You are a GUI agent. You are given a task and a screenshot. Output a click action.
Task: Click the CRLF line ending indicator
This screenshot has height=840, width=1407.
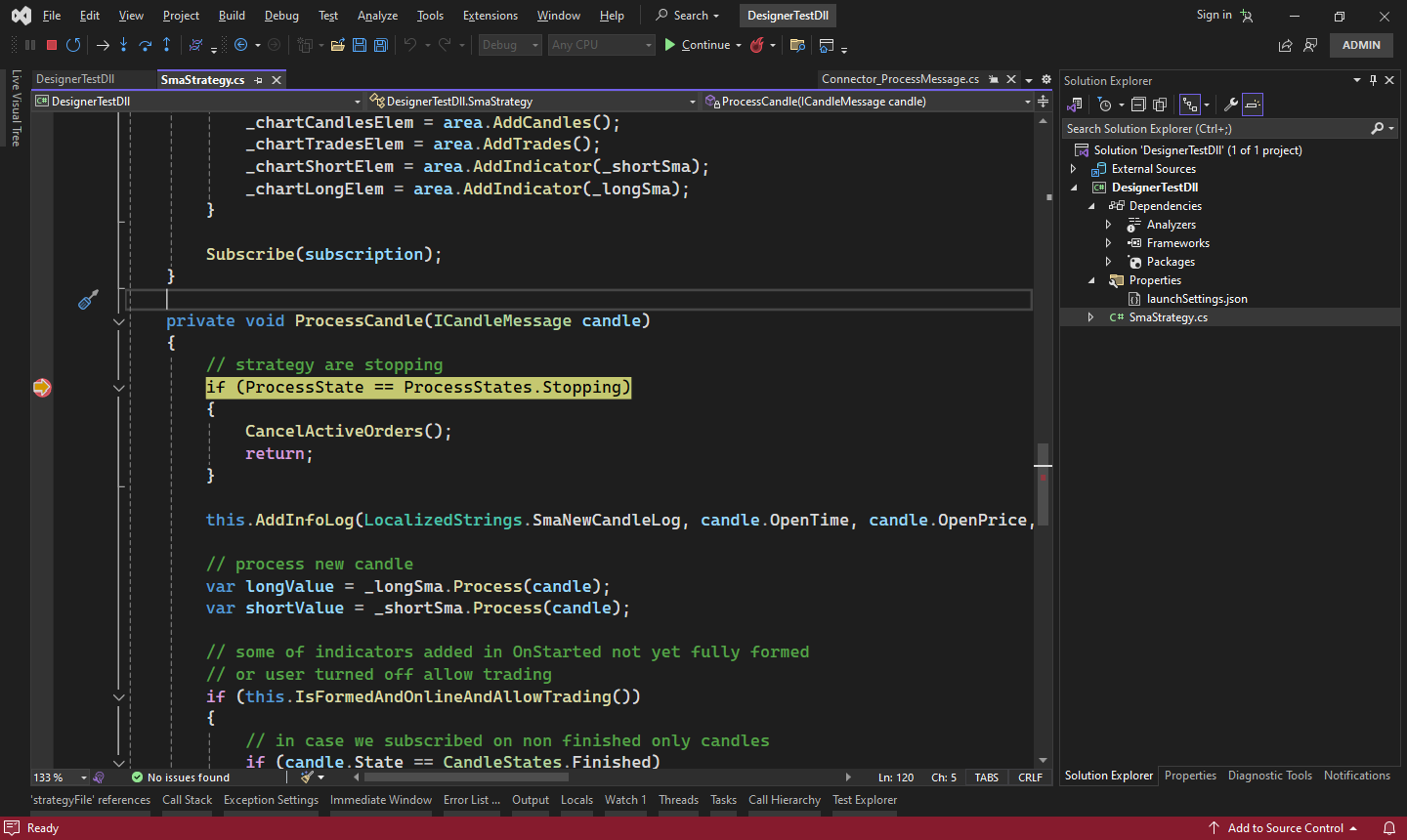click(x=1030, y=777)
